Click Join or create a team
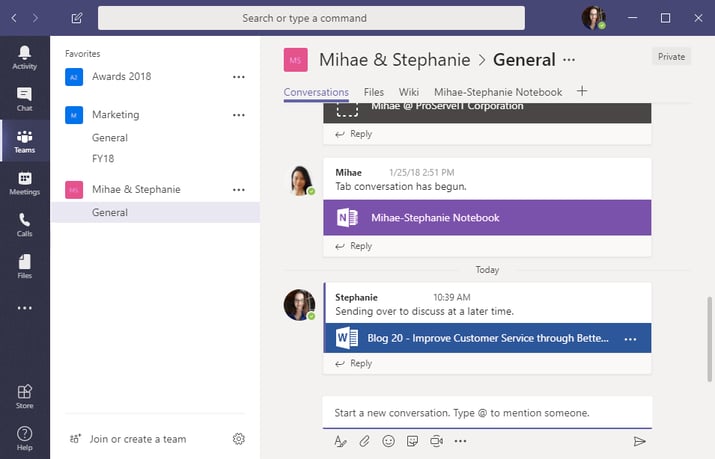Viewport: 715px width, 459px height. tap(138, 439)
